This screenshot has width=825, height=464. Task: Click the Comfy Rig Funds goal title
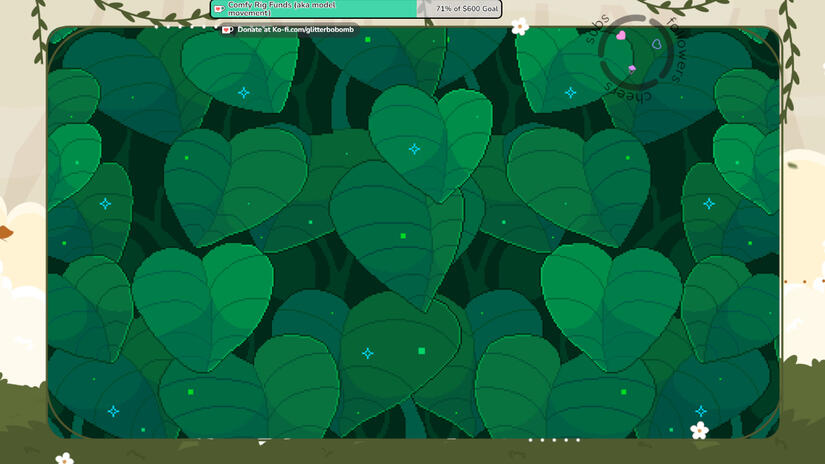coord(270,9)
